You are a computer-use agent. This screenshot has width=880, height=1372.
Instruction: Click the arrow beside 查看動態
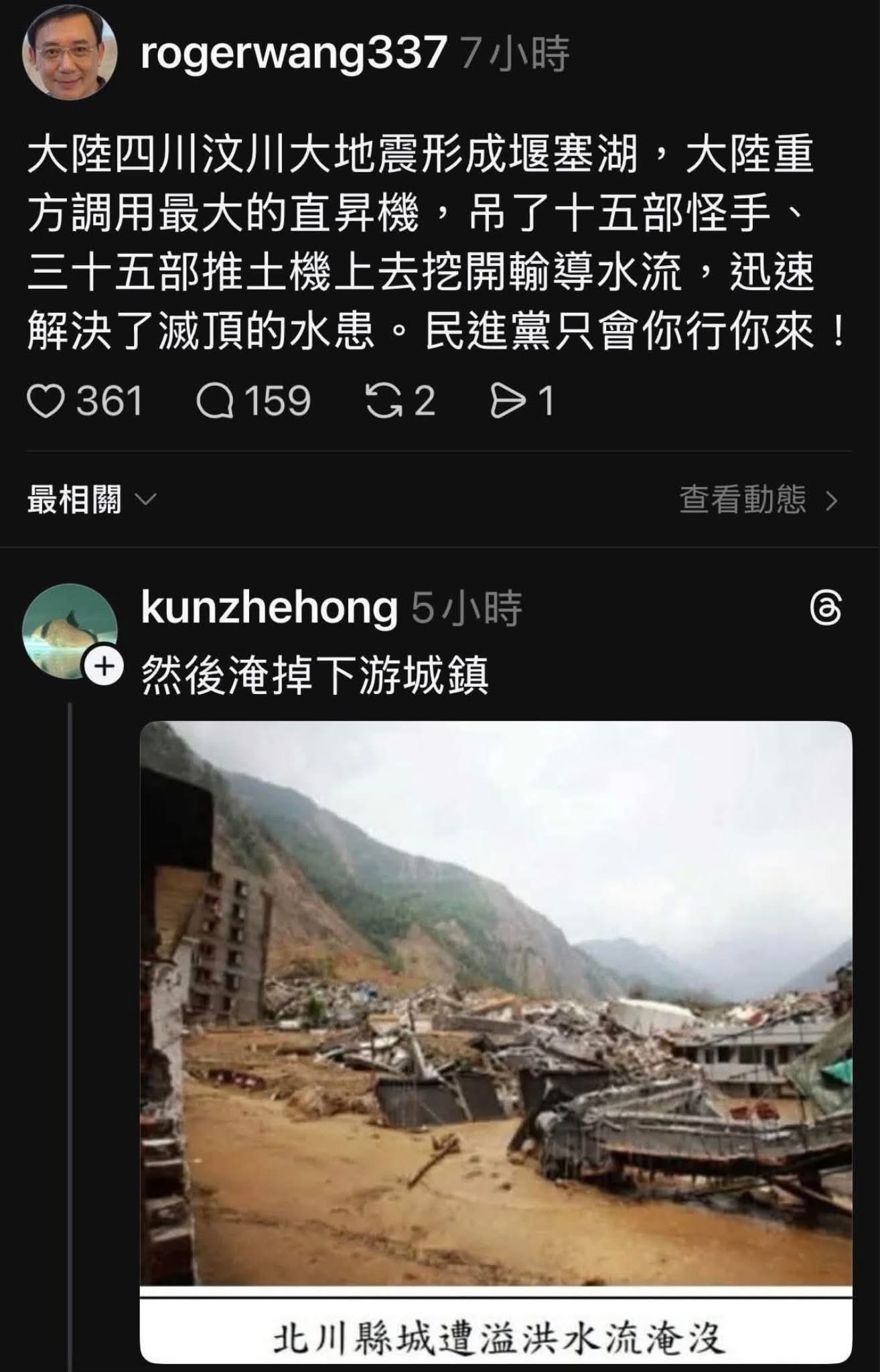click(832, 500)
